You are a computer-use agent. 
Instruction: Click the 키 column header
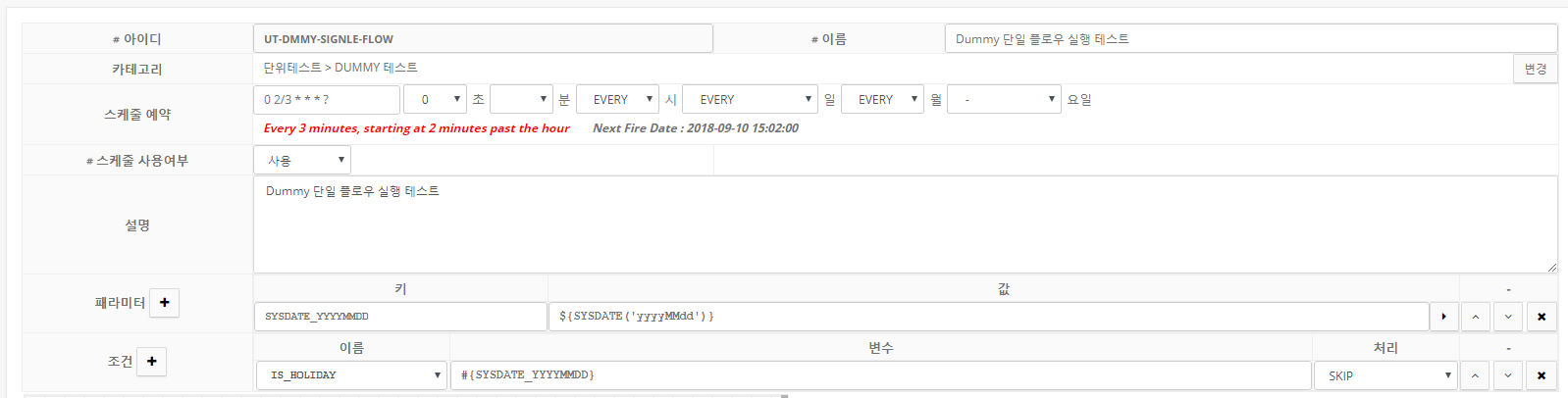[400, 289]
